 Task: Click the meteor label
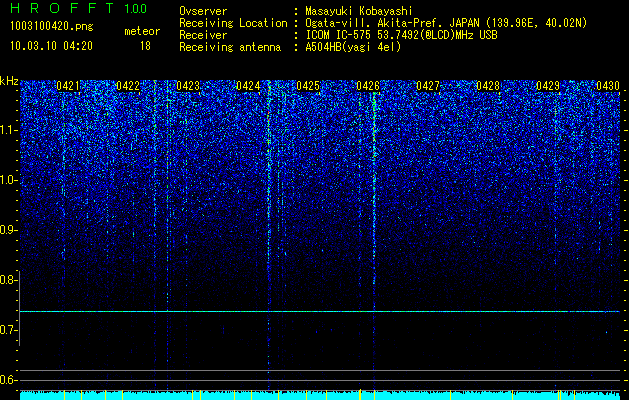click(x=142, y=31)
